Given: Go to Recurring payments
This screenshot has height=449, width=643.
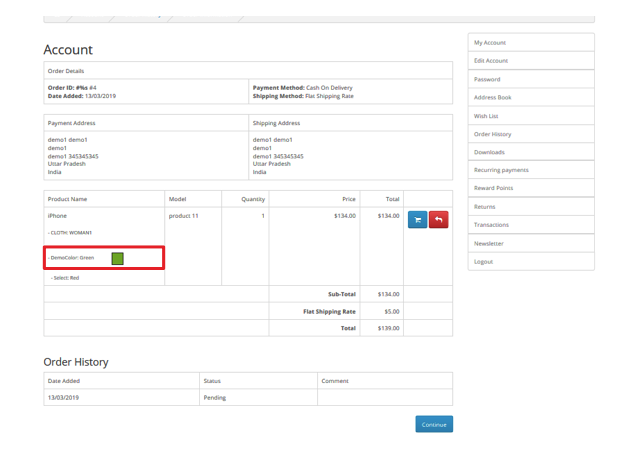Looking at the screenshot, I should (501, 170).
